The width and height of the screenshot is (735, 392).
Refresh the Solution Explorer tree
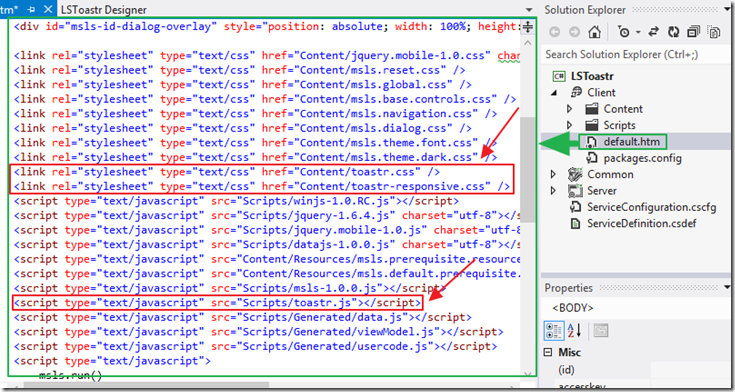point(674,32)
